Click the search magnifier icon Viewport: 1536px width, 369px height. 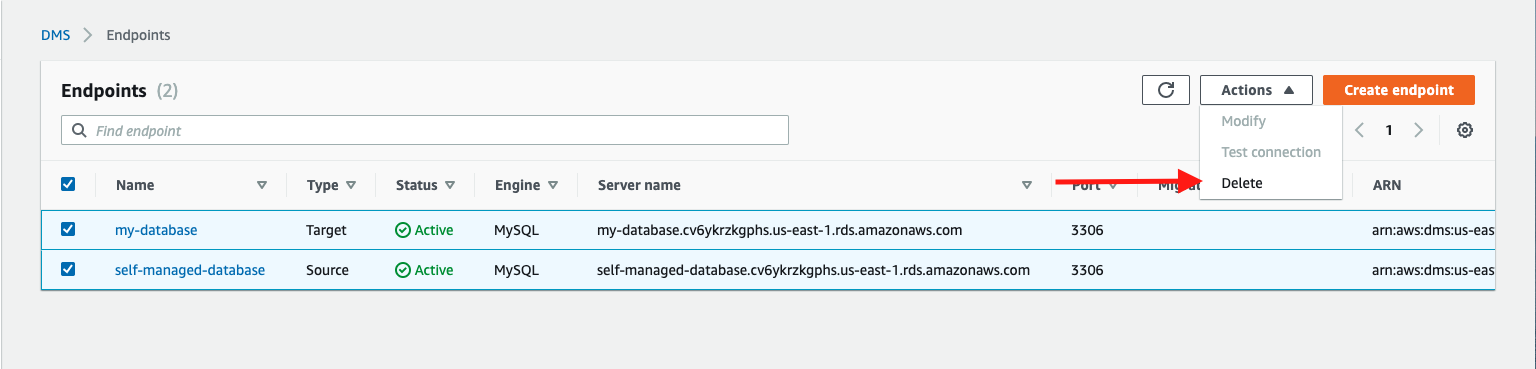coord(79,130)
